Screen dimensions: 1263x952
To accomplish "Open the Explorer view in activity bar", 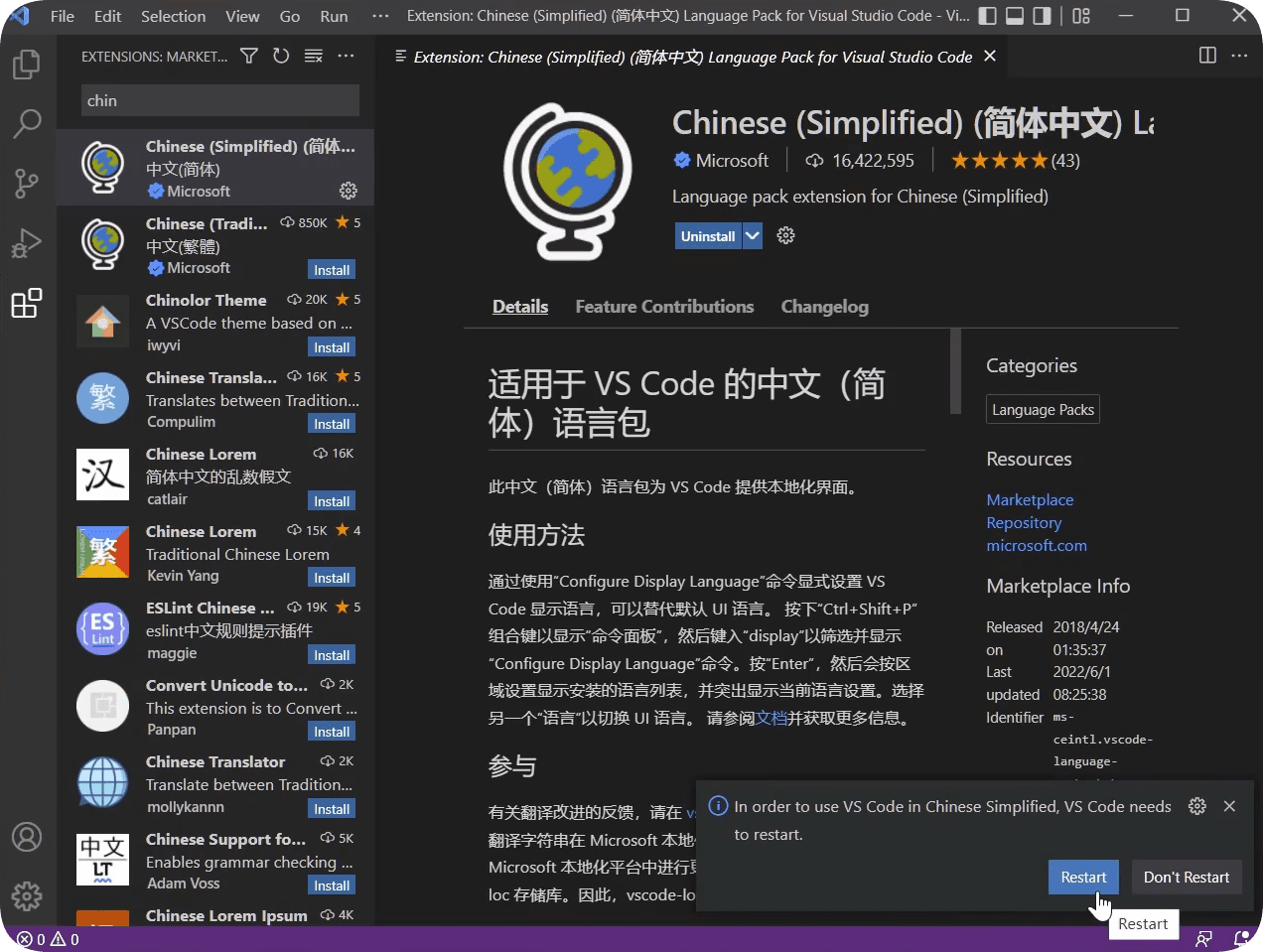I will click(x=27, y=65).
